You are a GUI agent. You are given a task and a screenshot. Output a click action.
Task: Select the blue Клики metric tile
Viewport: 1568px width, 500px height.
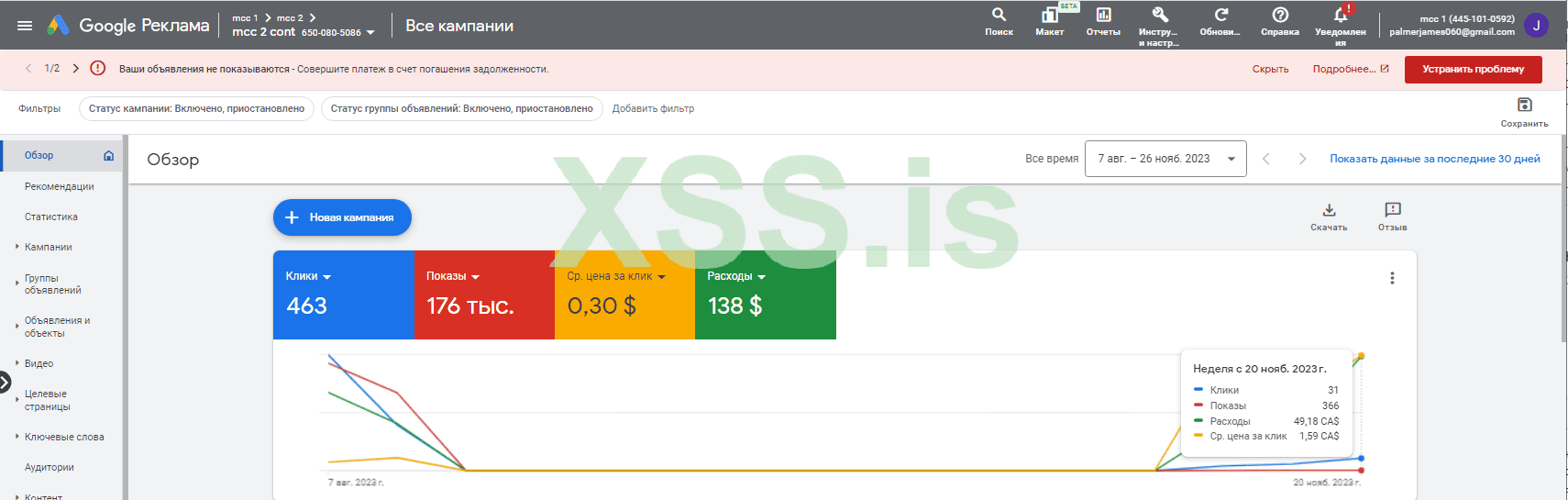coord(343,294)
